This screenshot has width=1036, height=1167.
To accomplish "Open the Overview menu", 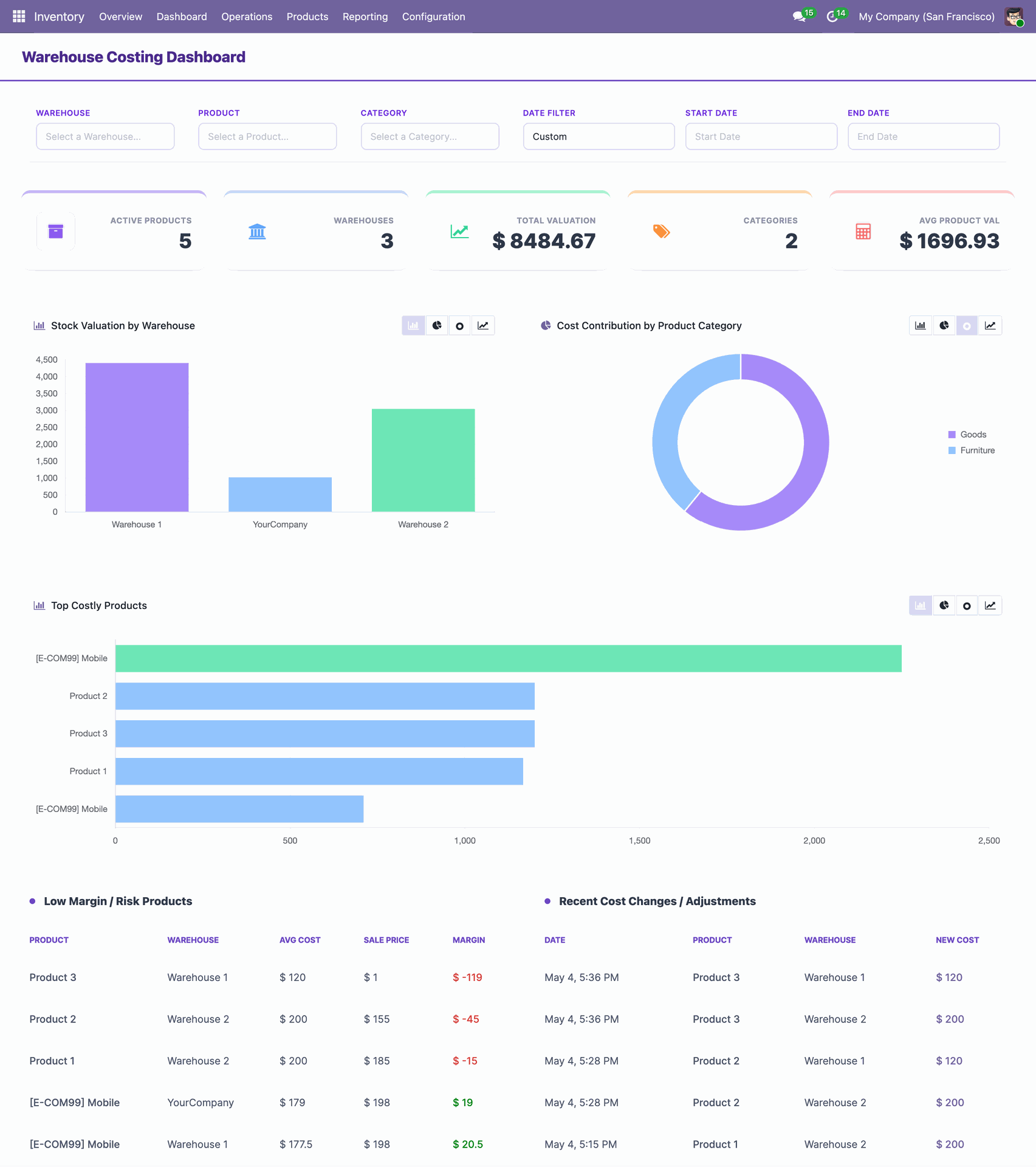I will pos(120,16).
